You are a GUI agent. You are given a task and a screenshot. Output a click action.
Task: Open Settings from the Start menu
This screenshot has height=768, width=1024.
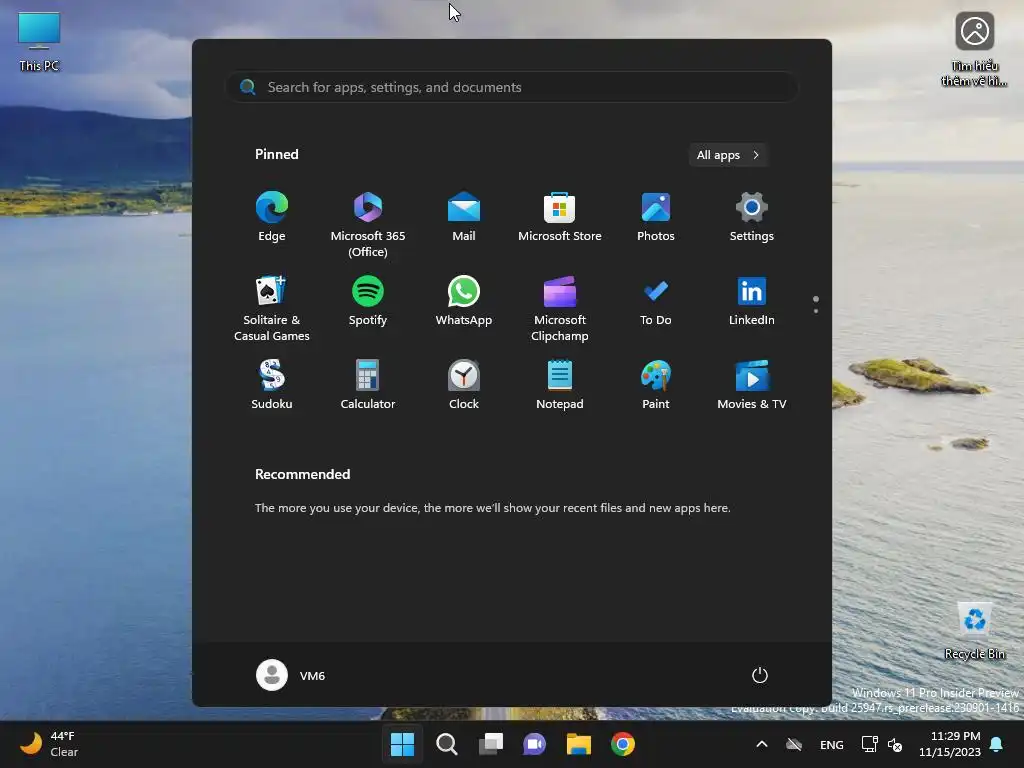752,217
